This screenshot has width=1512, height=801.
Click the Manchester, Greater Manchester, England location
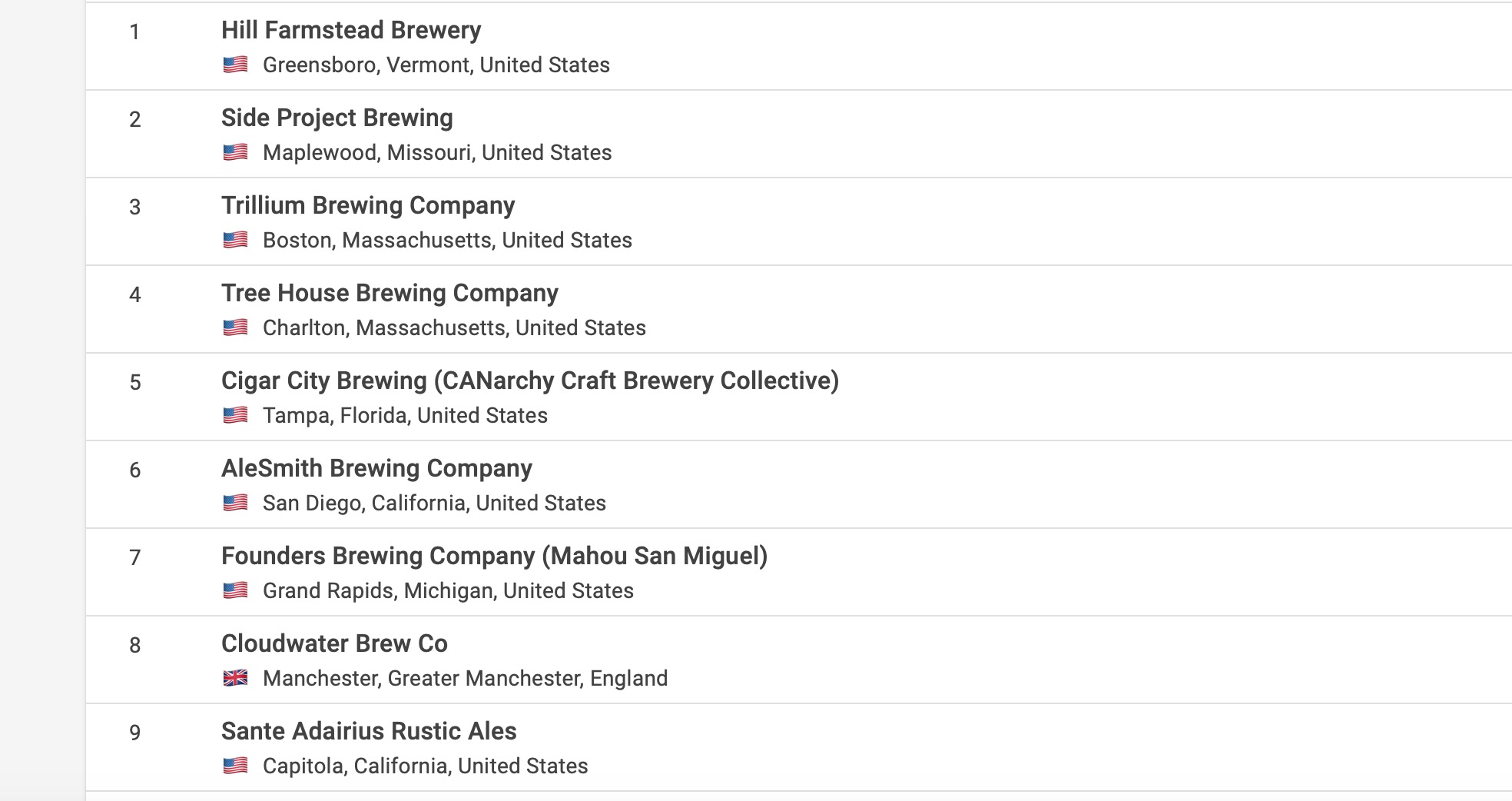465,678
